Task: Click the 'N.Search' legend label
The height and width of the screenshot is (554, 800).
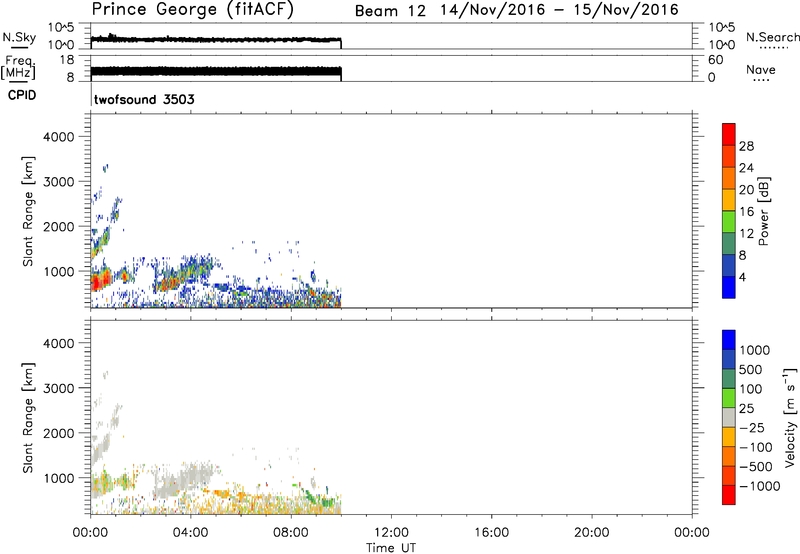Action: 773,37
